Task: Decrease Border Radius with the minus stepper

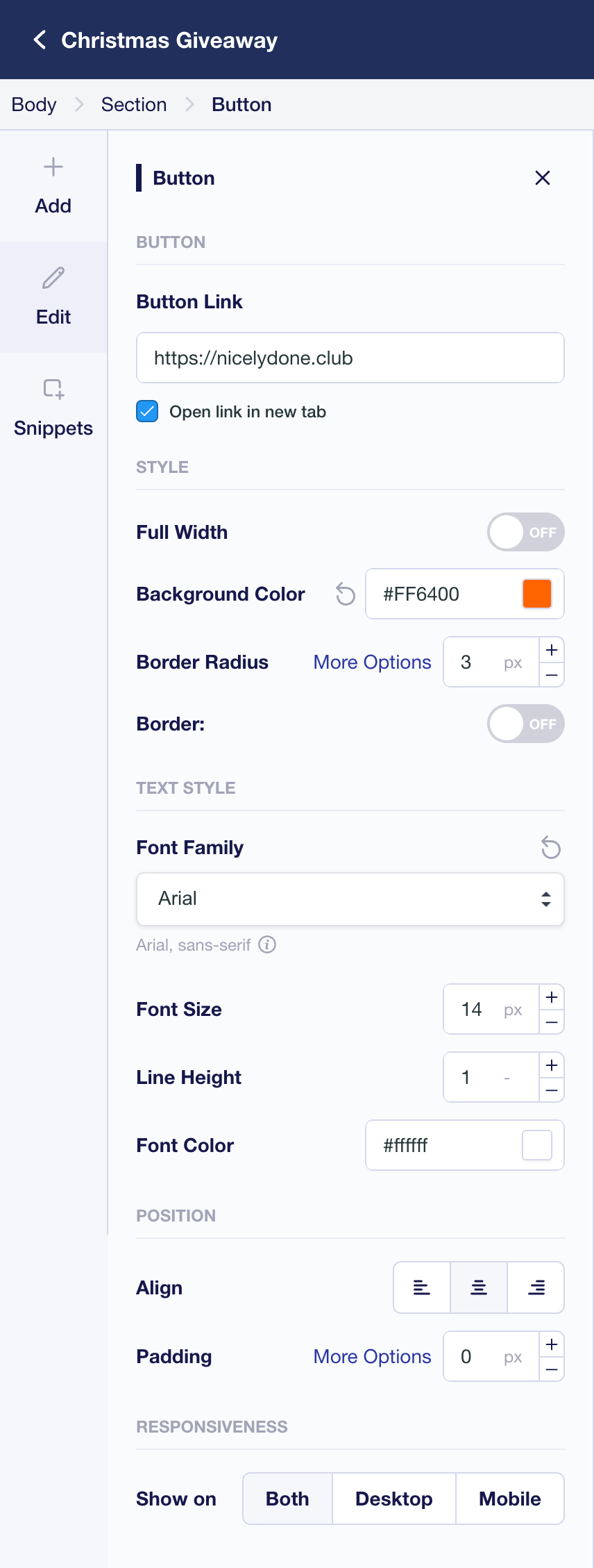Action: point(551,674)
